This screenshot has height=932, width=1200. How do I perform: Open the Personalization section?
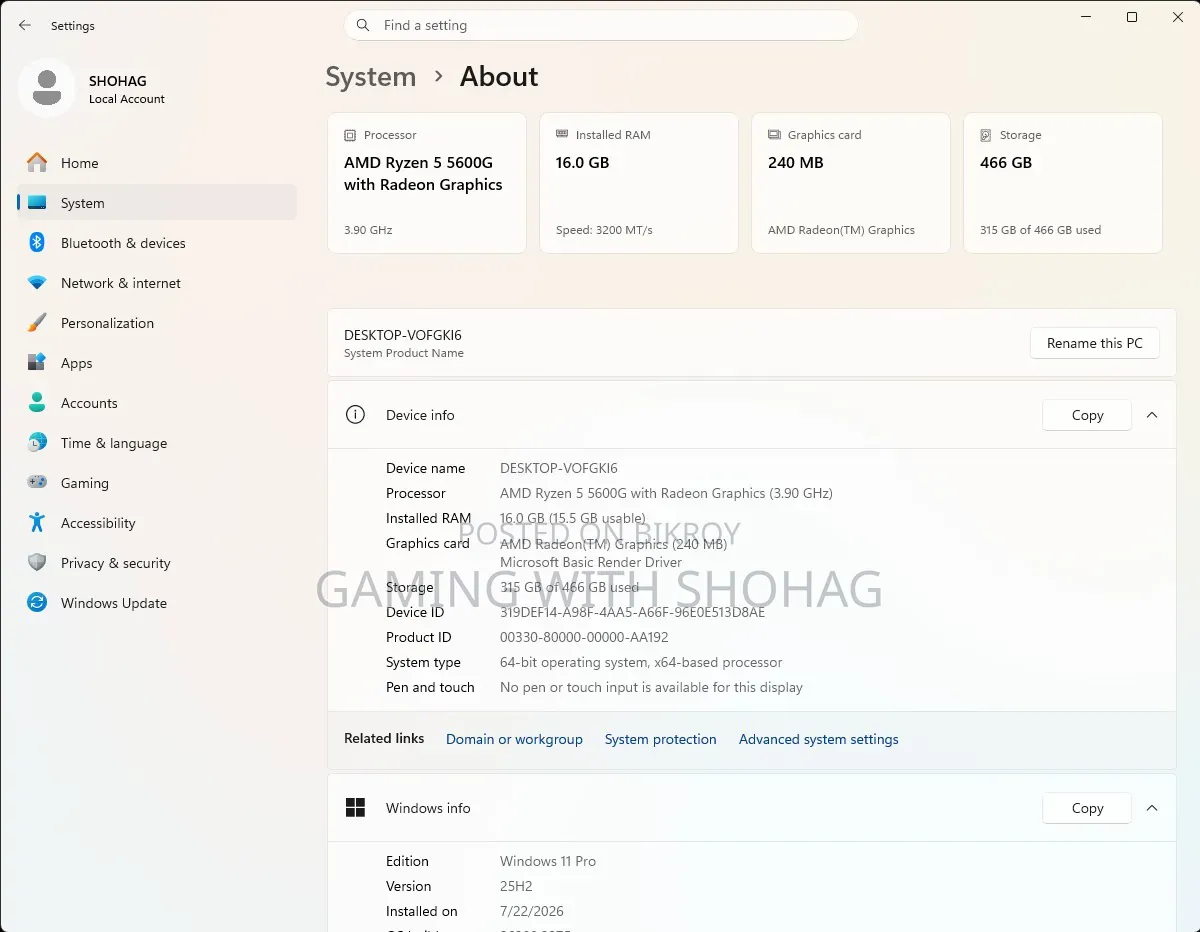coord(157,322)
